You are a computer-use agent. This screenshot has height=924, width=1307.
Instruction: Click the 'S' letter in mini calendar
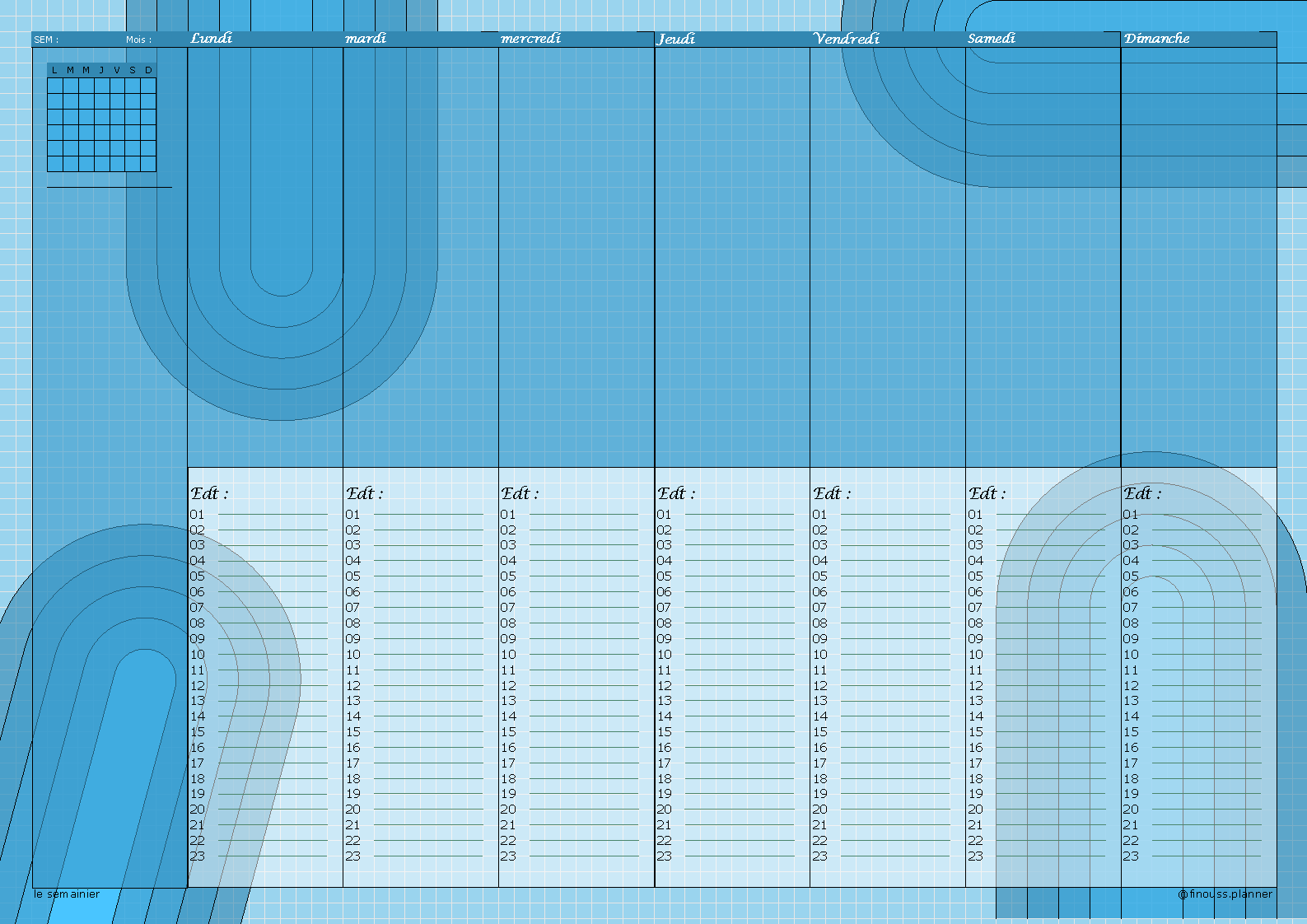click(133, 71)
